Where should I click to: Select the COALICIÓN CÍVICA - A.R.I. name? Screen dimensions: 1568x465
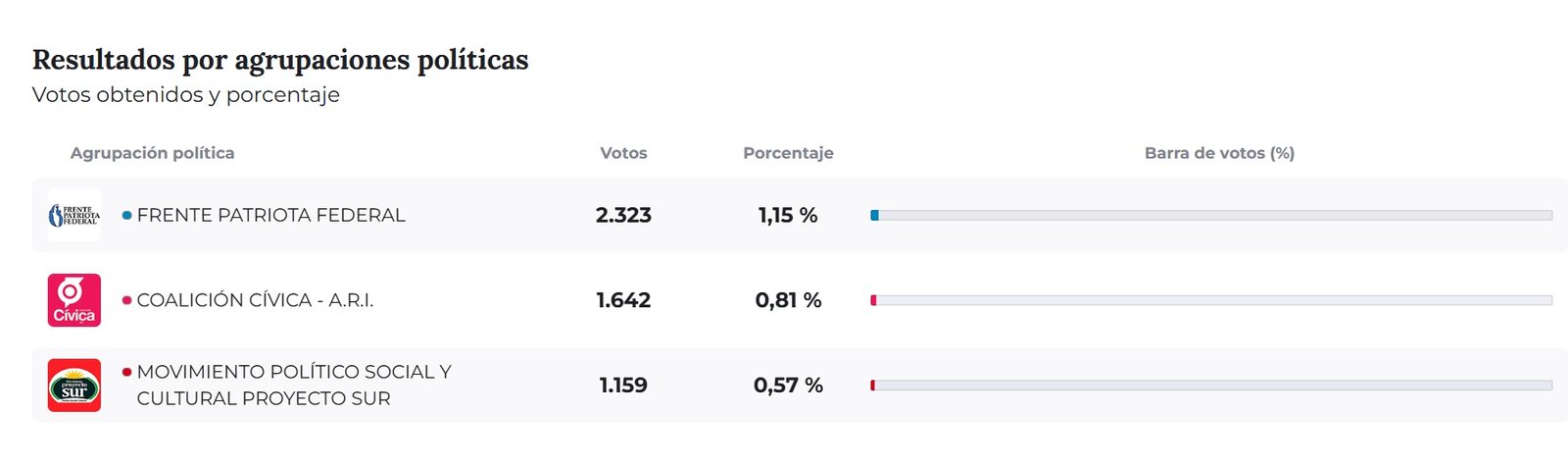click(x=255, y=300)
